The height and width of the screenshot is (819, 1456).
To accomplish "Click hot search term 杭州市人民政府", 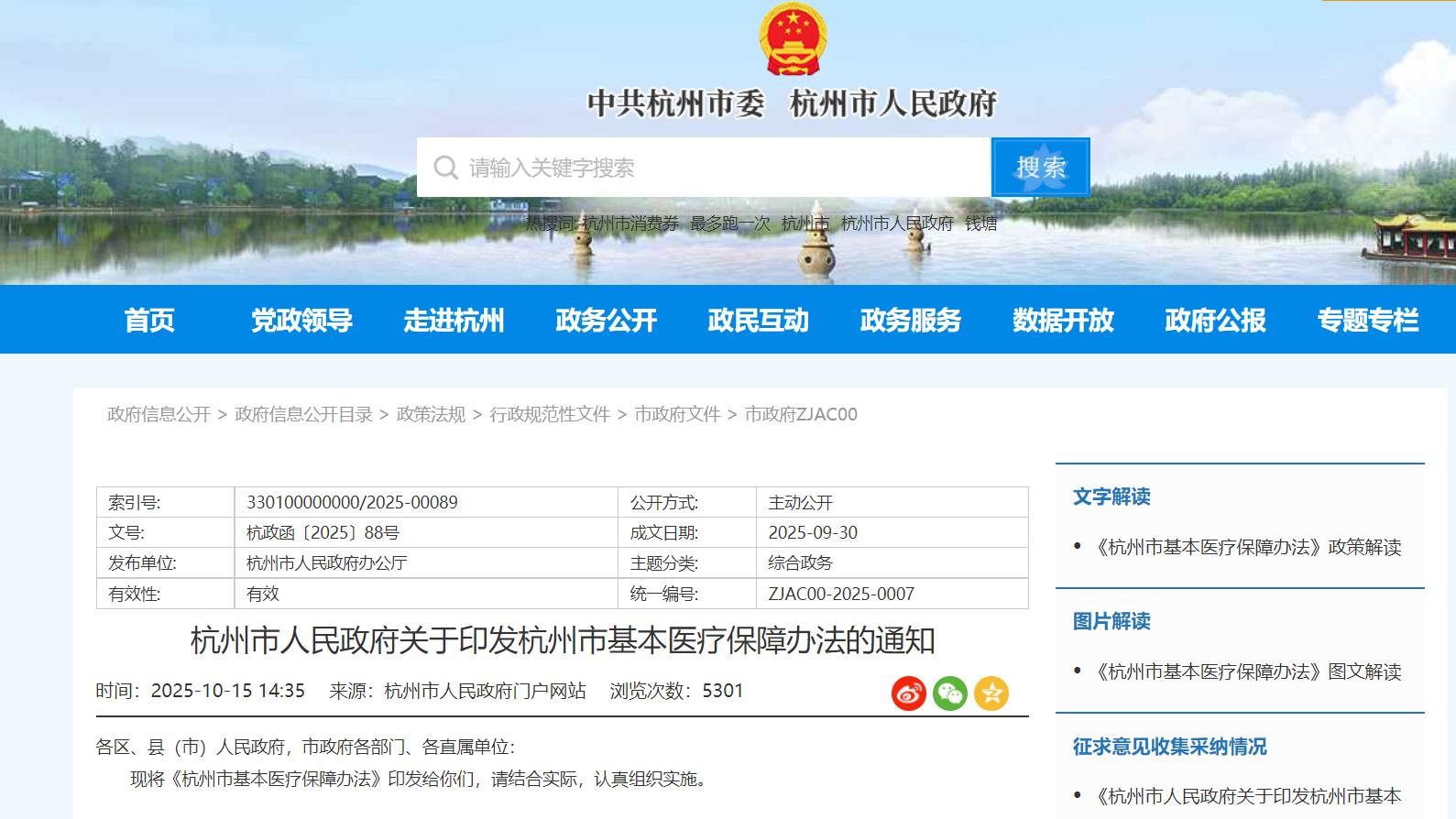I will [x=897, y=224].
